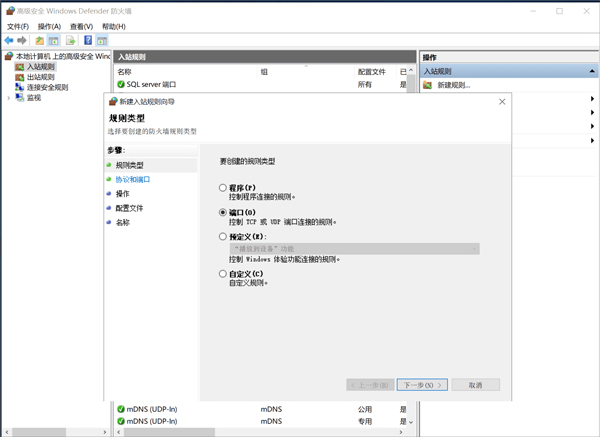This screenshot has height=437, width=600.
Task: Click the 取消 button
Action: tap(476, 385)
